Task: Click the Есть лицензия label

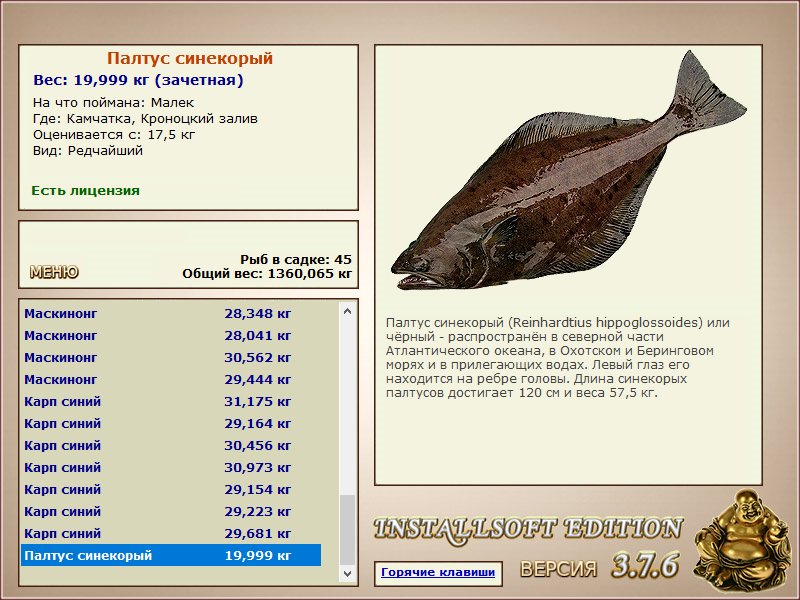Action: pos(85,191)
